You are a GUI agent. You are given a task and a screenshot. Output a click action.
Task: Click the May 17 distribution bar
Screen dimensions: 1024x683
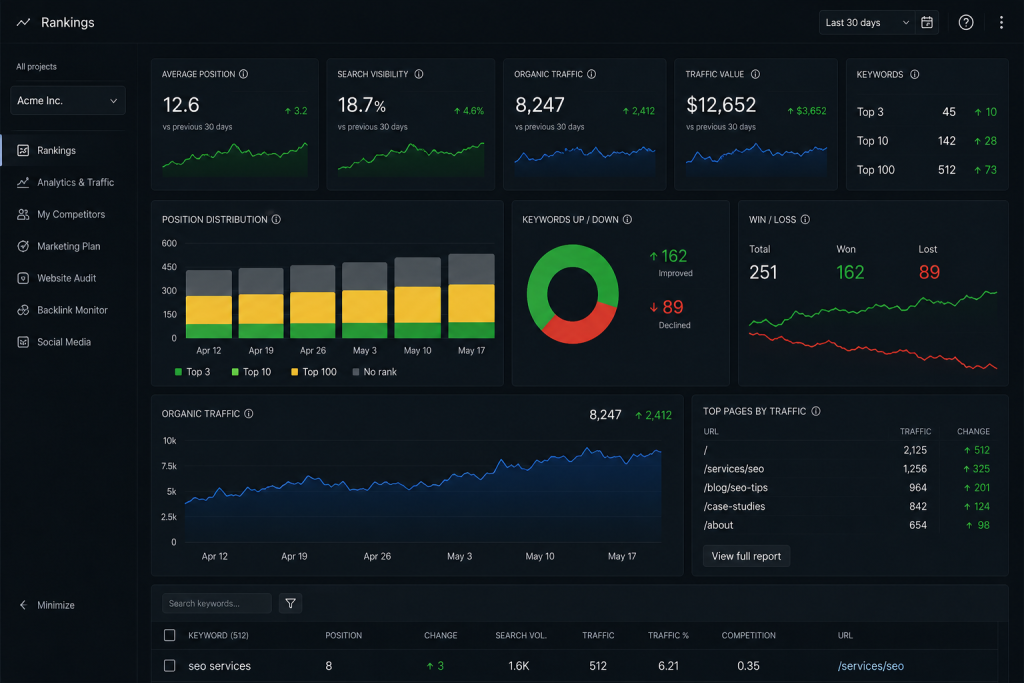tap(472, 295)
